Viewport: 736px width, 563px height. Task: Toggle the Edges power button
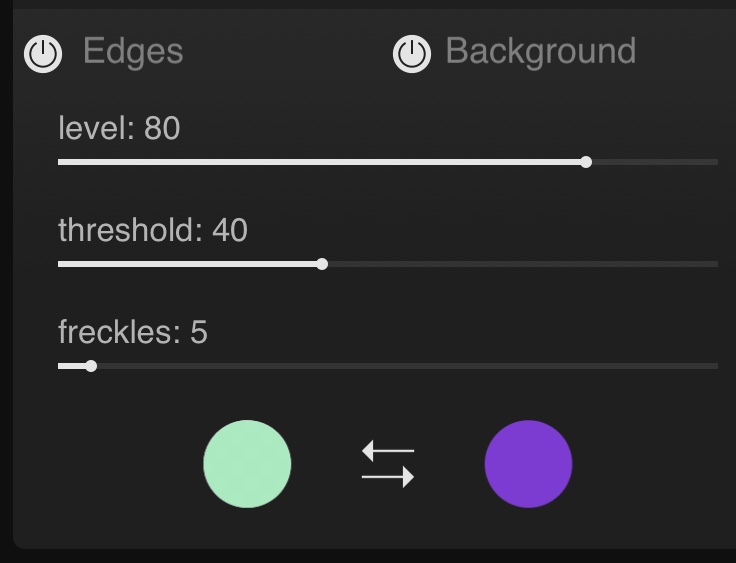pos(43,53)
